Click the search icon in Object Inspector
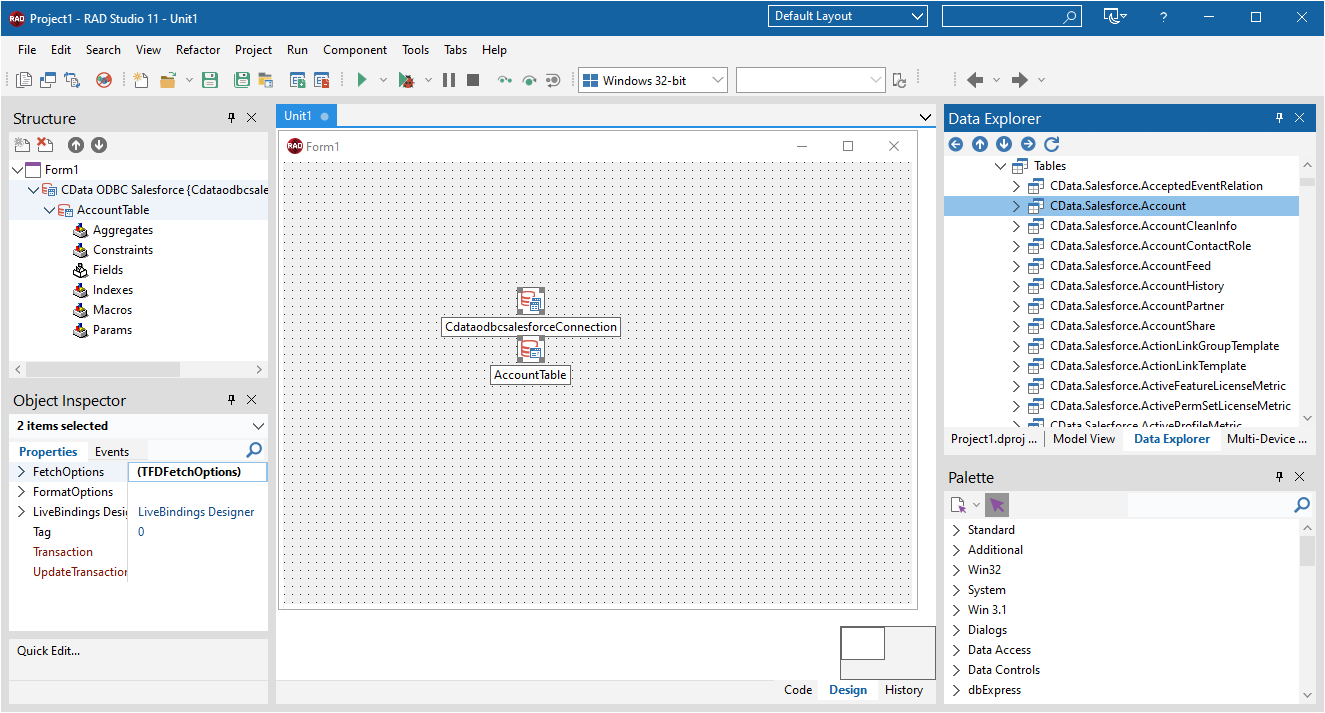Image resolution: width=1325 pixels, height=713 pixels. point(254,450)
